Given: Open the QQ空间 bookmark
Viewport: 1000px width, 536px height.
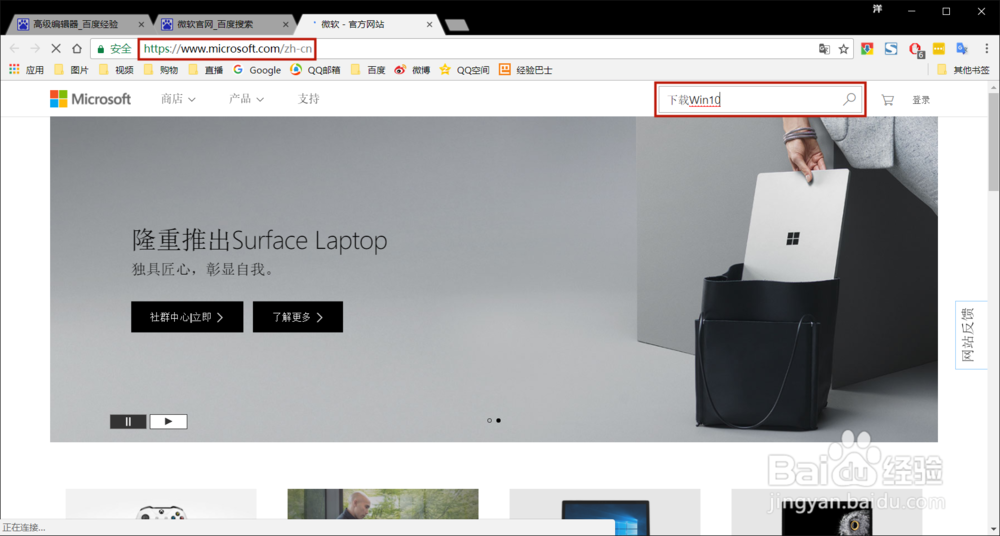Looking at the screenshot, I should pyautogui.click(x=464, y=70).
